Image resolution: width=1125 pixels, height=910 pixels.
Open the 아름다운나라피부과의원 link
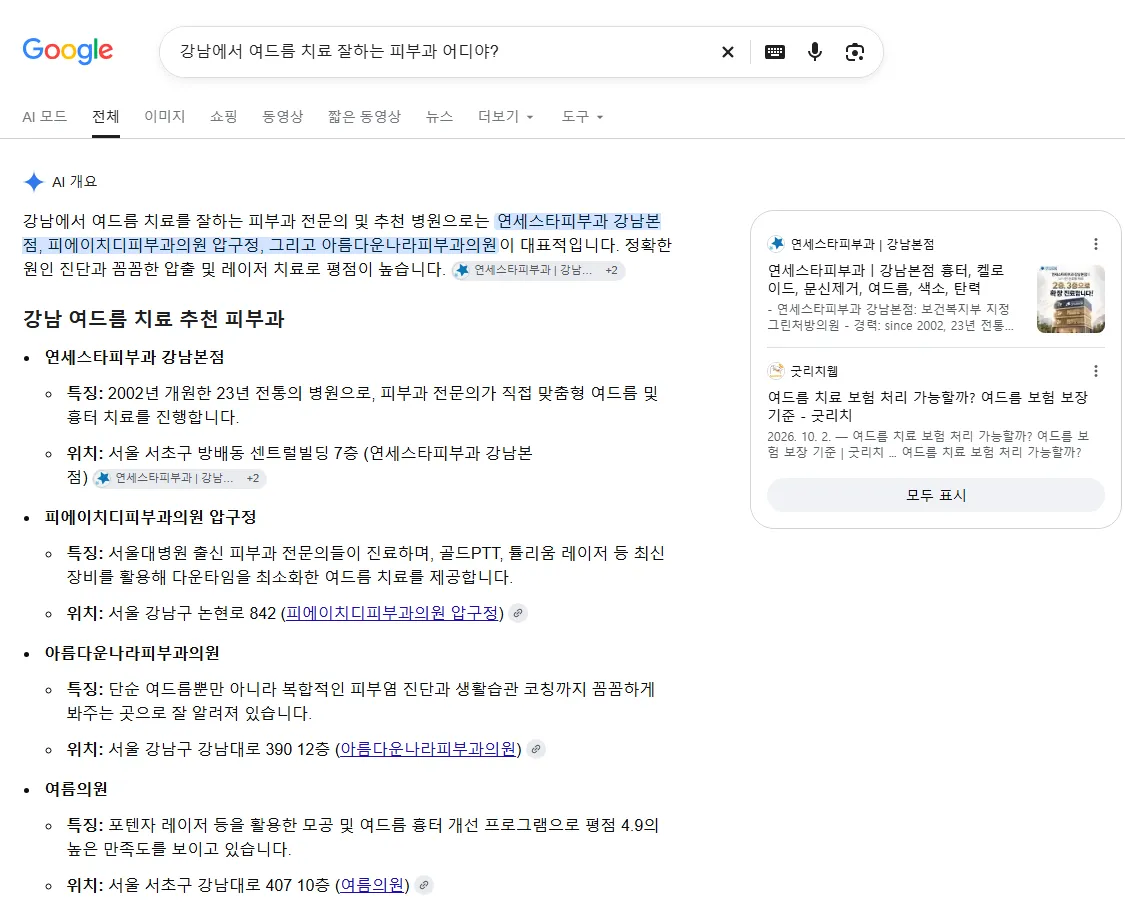coord(428,749)
